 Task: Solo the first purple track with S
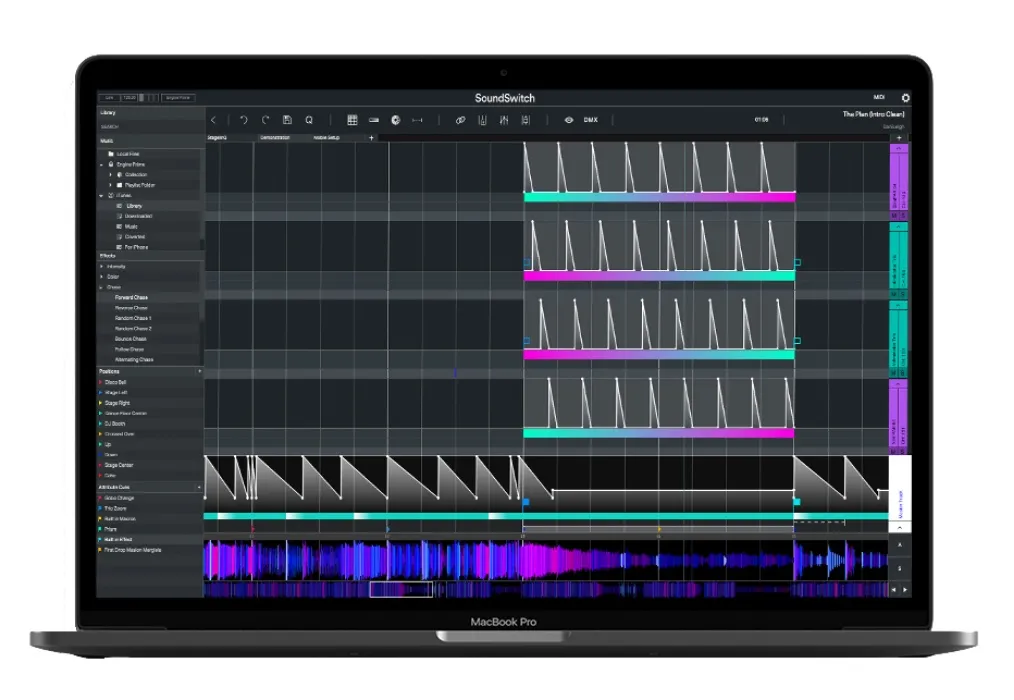pyautogui.click(x=903, y=215)
